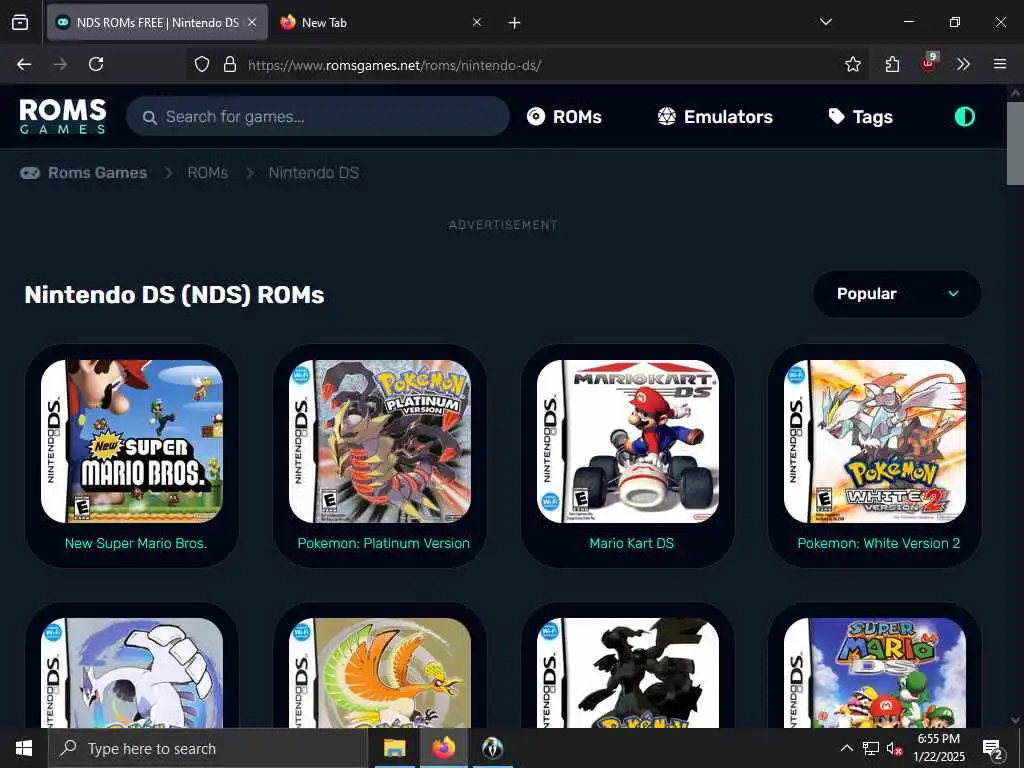
Task: Open the Super Mario 64 DS cover
Action: [875, 673]
